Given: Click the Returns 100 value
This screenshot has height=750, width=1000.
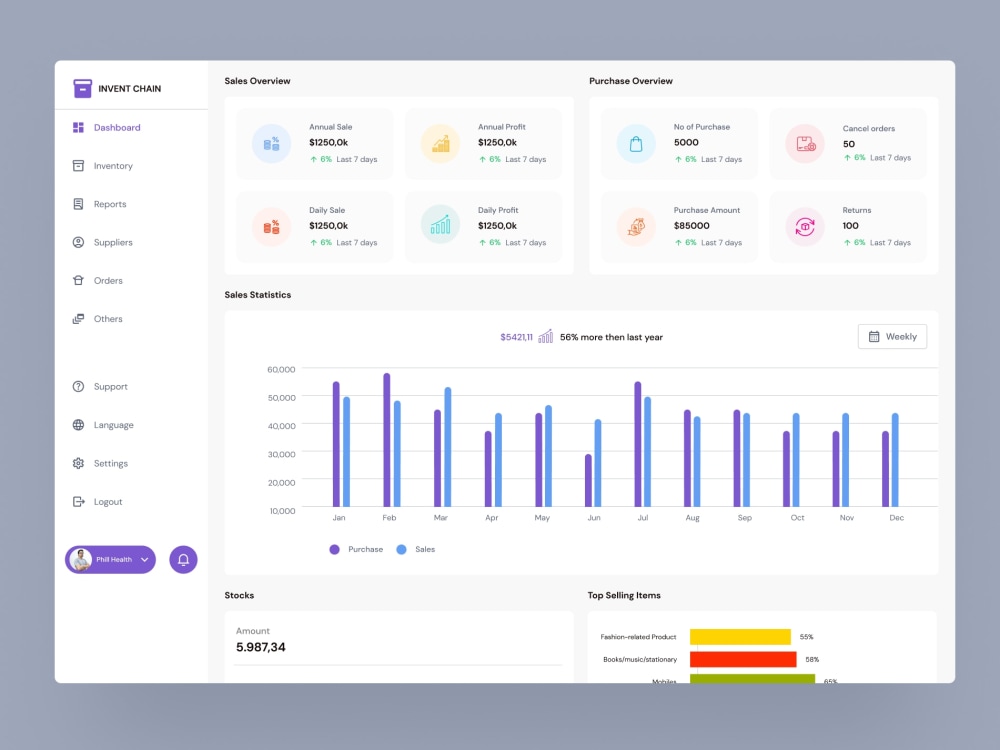Looking at the screenshot, I should tap(850, 226).
